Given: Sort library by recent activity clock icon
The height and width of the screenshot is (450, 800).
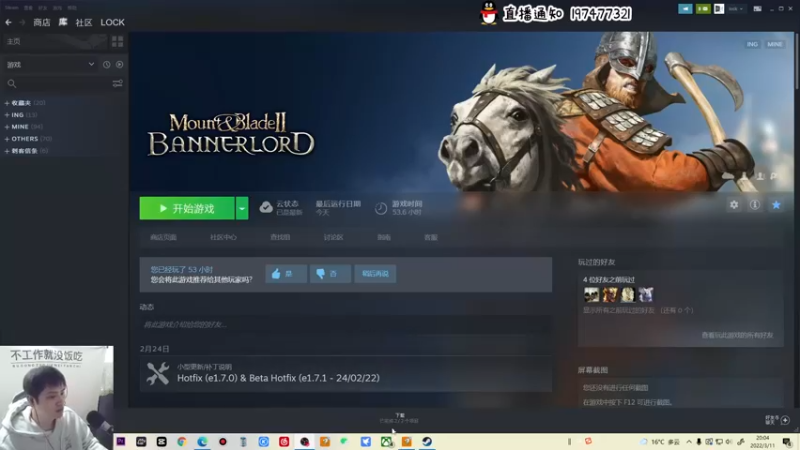Looking at the screenshot, I should pyautogui.click(x=106, y=65).
